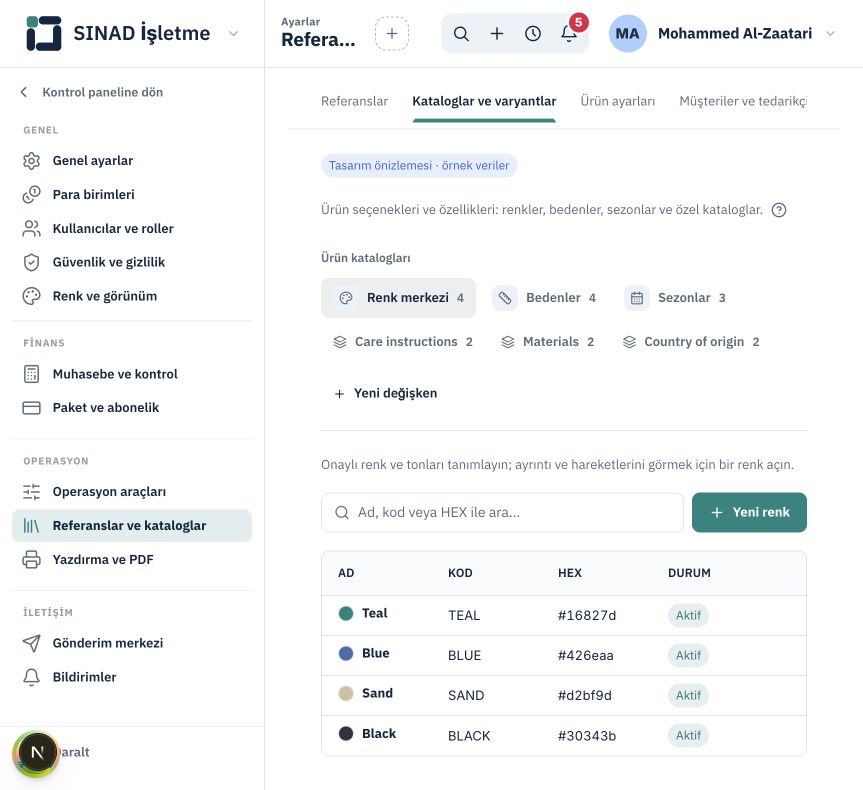This screenshot has height=790, width=863.
Task: Select the Sezonlar catalog
Action: (x=675, y=298)
